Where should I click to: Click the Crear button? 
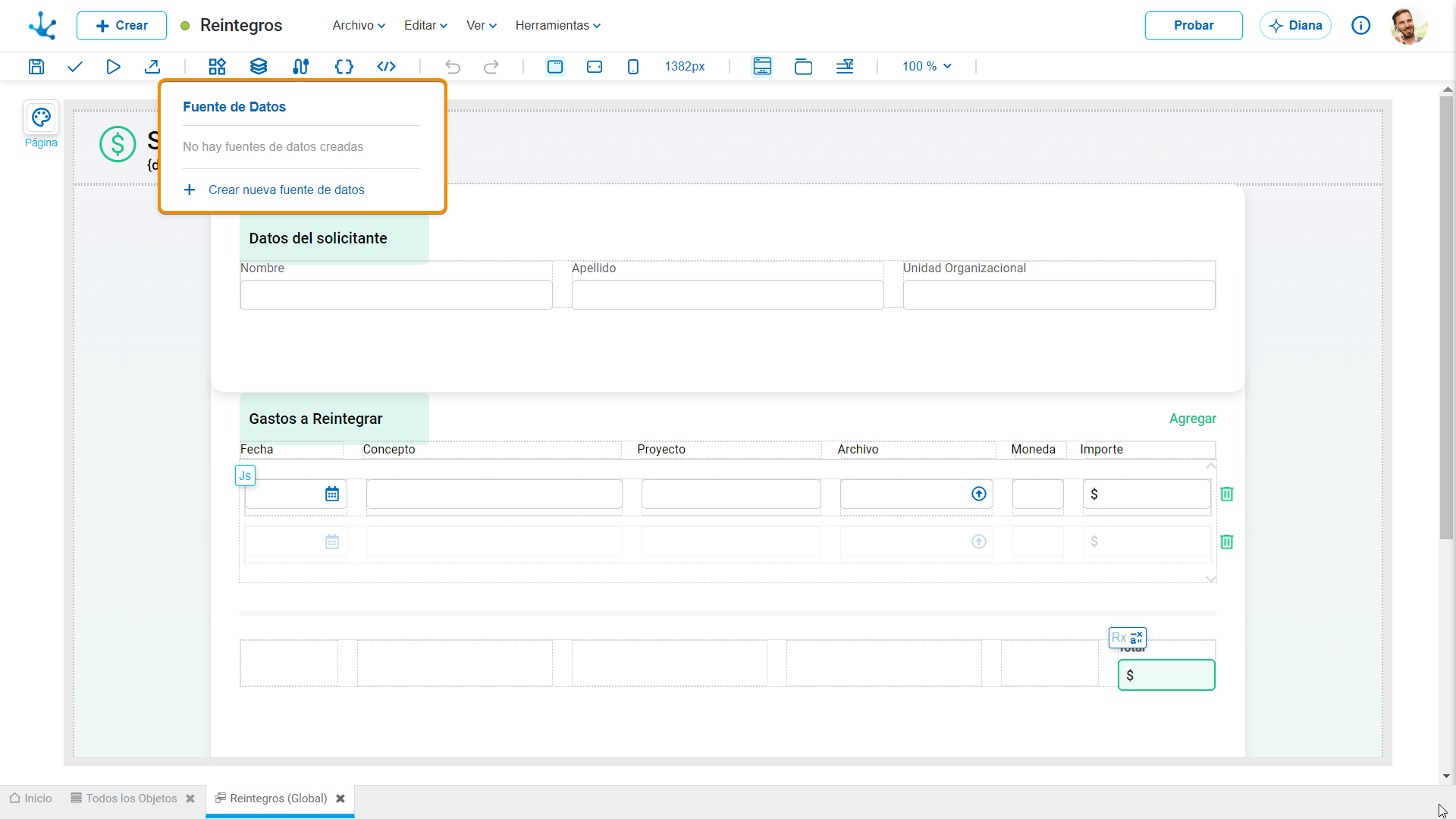121,26
